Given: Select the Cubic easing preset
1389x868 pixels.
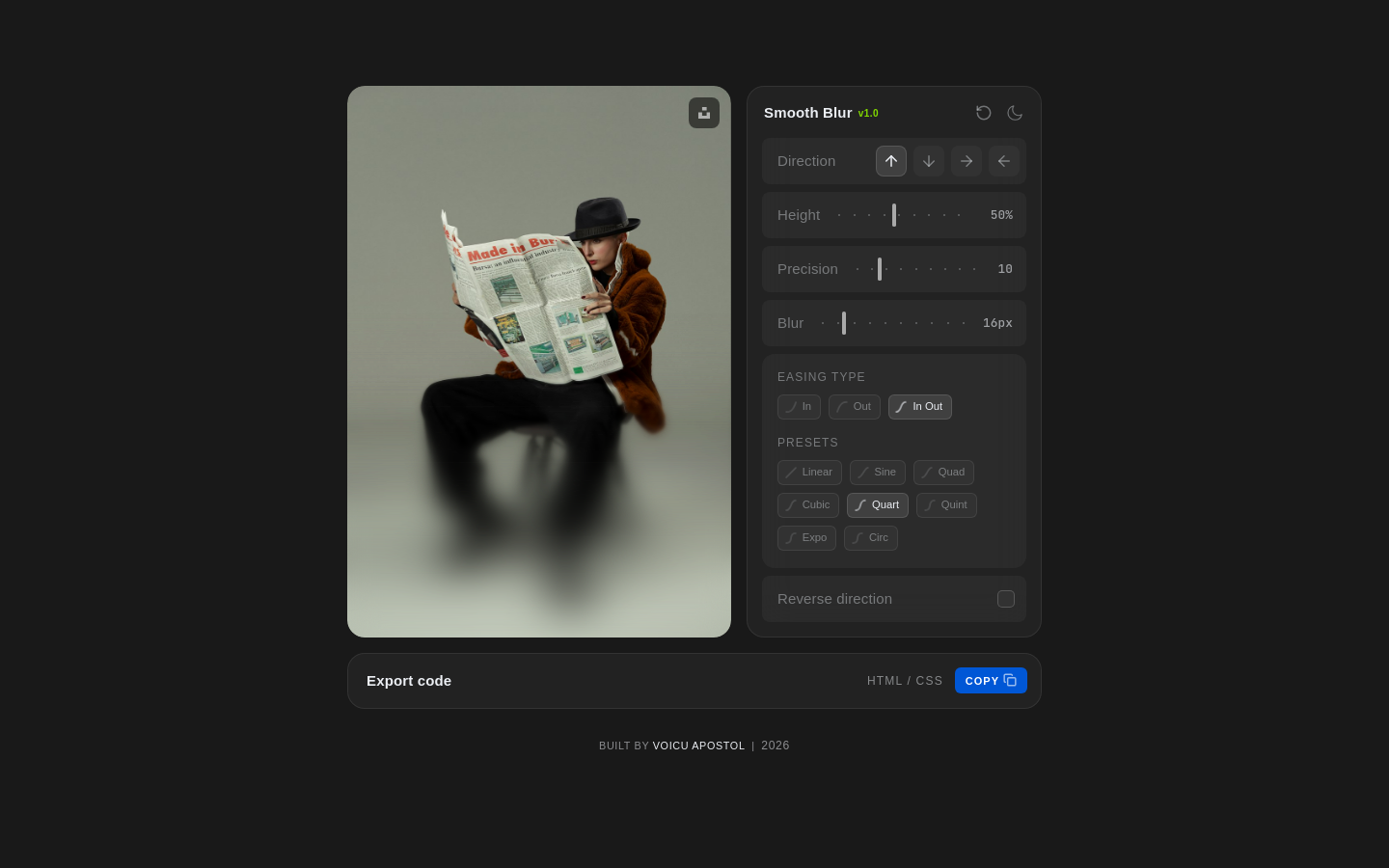Looking at the screenshot, I should pyautogui.click(x=807, y=504).
